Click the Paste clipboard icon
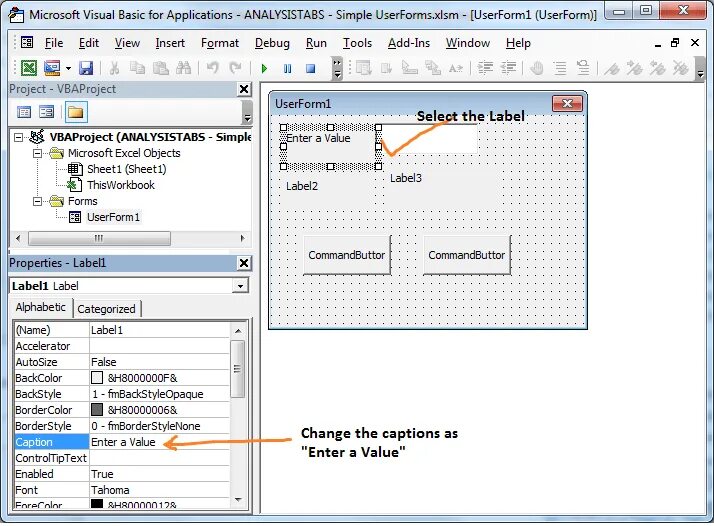This screenshot has height=526, width=714. (160, 68)
